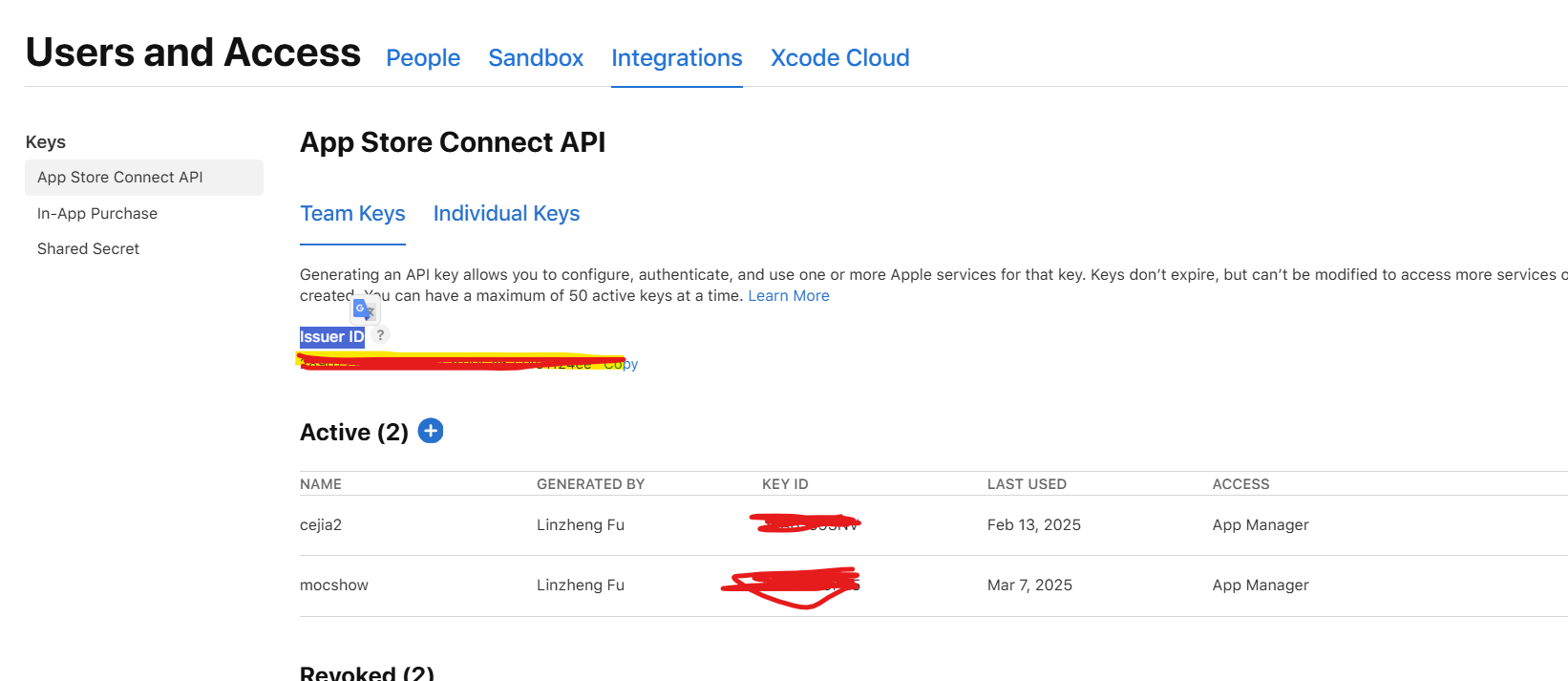This screenshot has height=681, width=1568.
Task: Click the highlighted Issuer ID label
Action: 332,337
